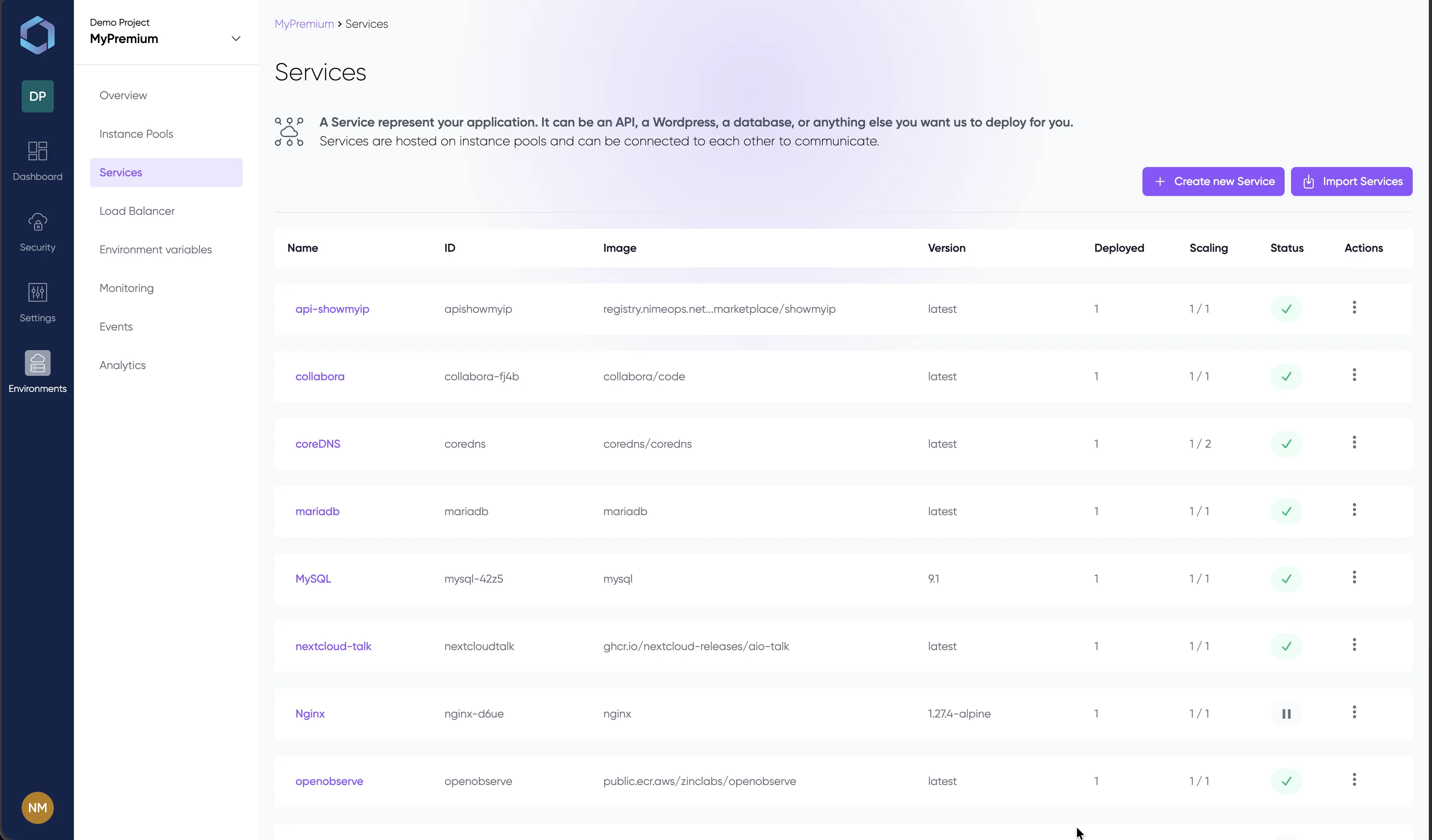Viewport: 1432px width, 840px height.
Task: Open actions menu for api-showmyip
Action: [x=1354, y=308]
